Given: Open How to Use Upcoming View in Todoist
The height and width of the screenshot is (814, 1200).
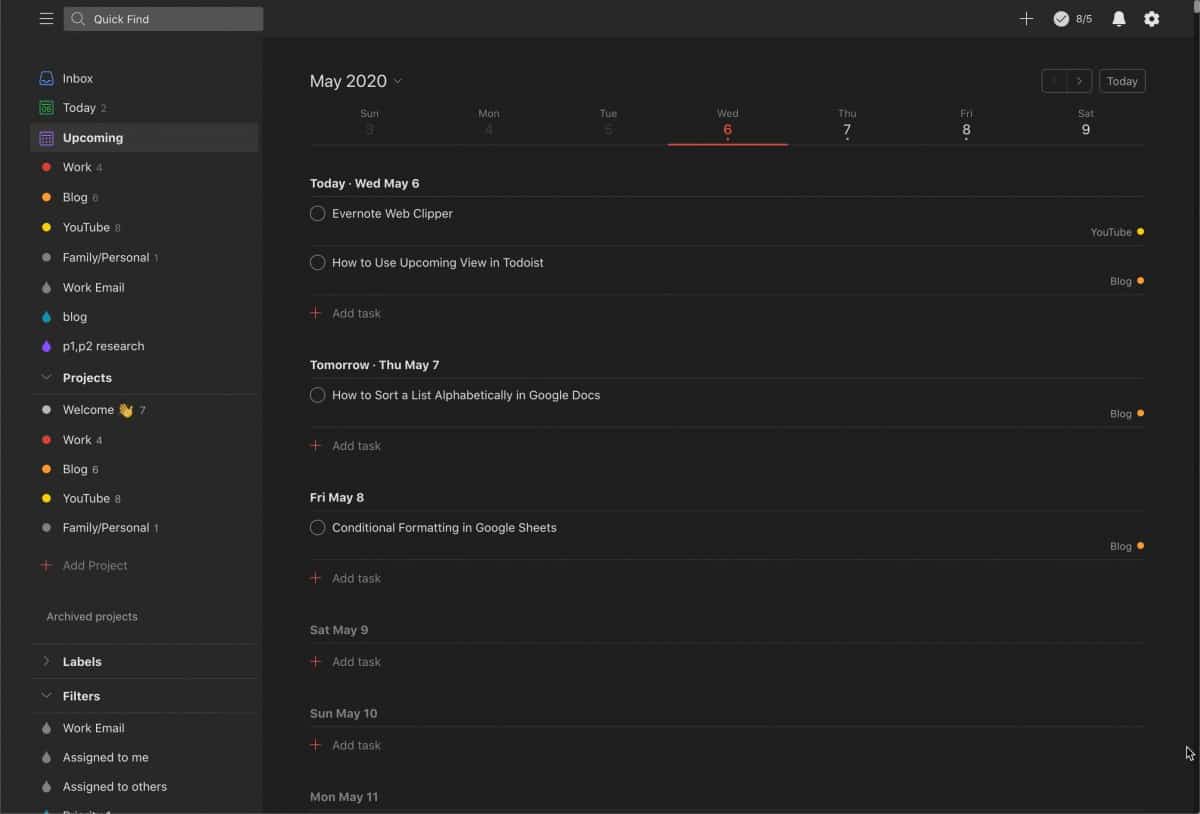Looking at the screenshot, I should pos(438,262).
